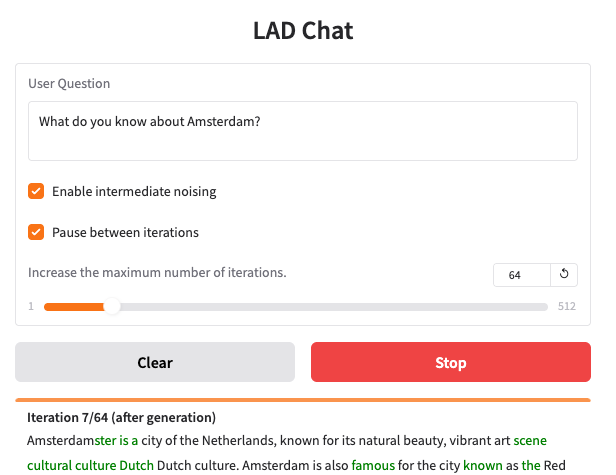
Task: Click the Iteration 7/64 status text
Action: 121,417
